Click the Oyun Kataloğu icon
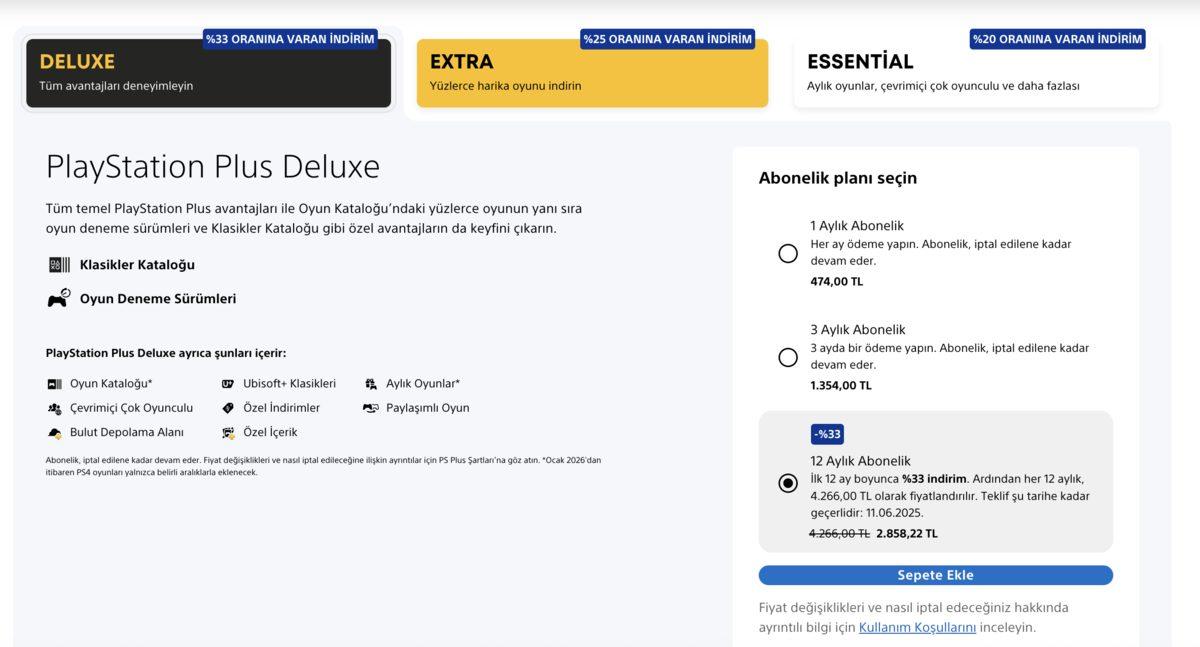 55,383
